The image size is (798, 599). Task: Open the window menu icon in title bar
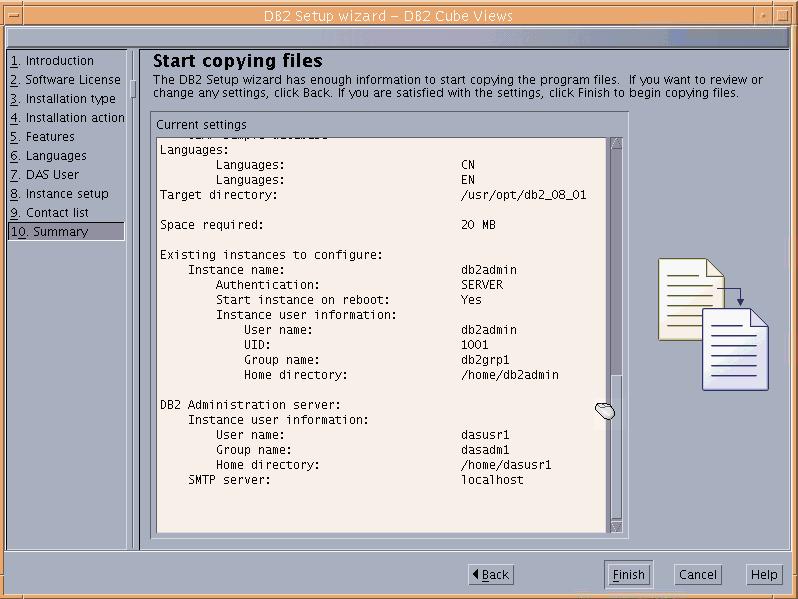(x=14, y=15)
